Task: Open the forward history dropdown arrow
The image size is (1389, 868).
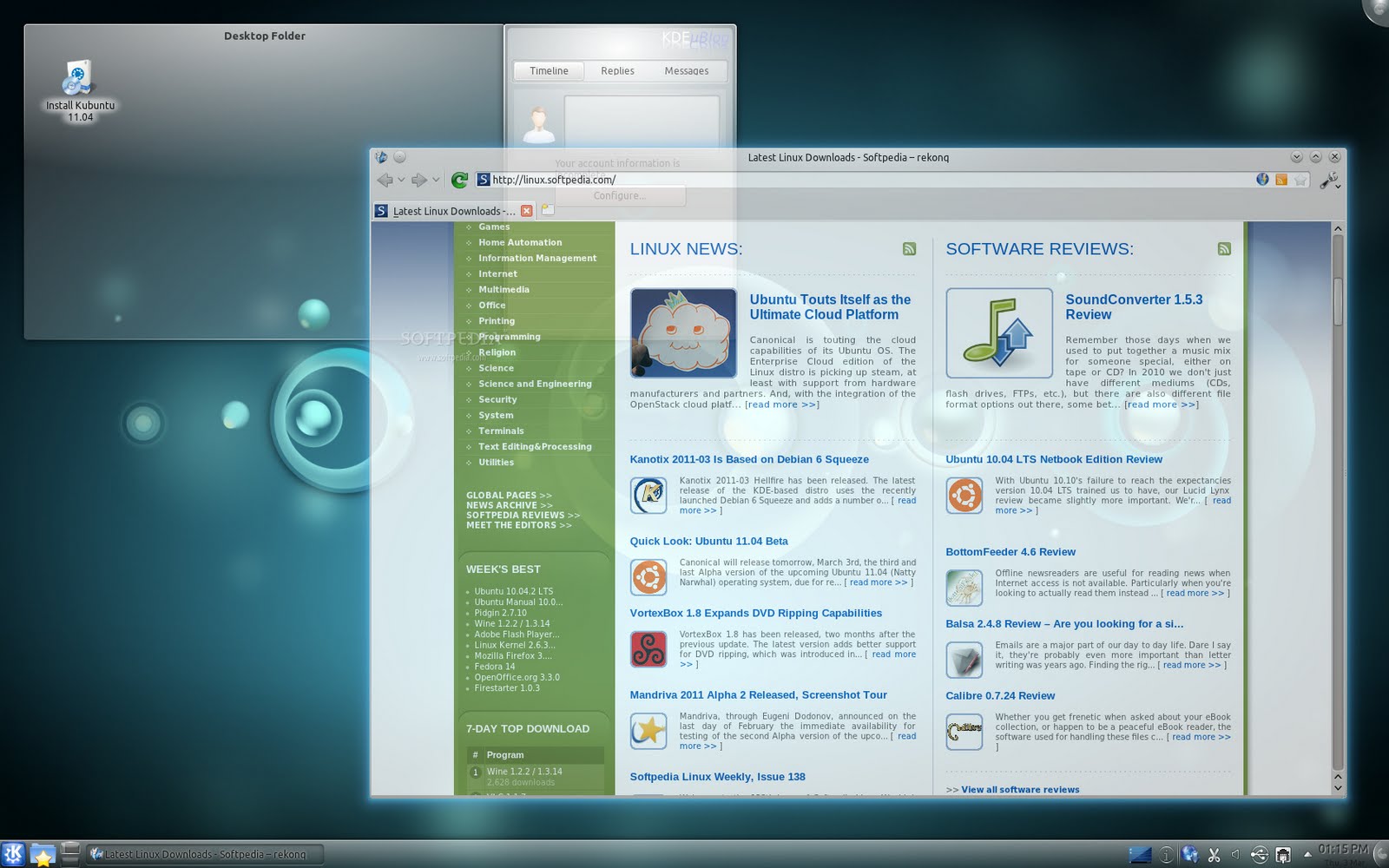Action: point(436,180)
